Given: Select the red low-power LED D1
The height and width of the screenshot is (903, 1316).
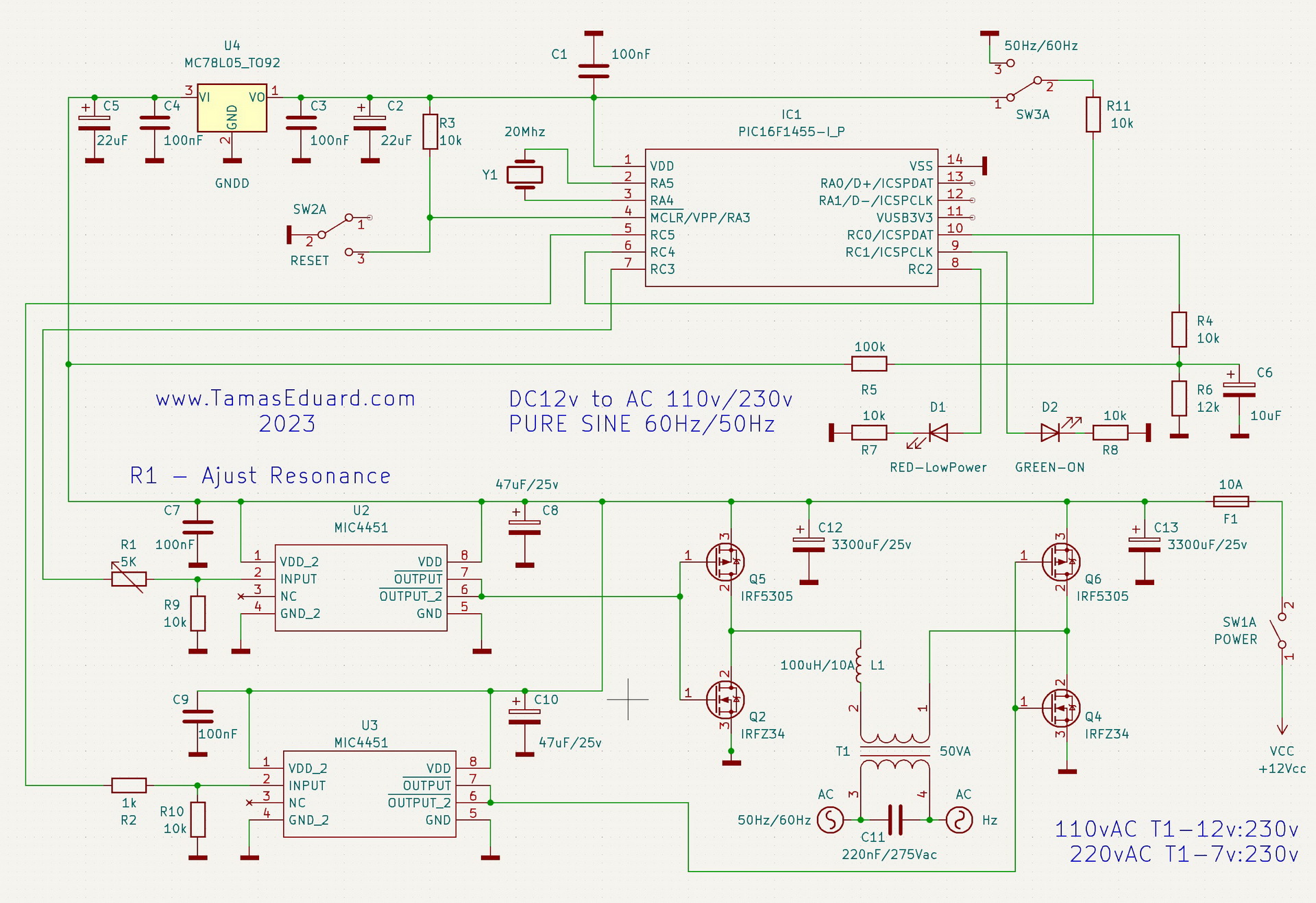Looking at the screenshot, I should click(938, 432).
